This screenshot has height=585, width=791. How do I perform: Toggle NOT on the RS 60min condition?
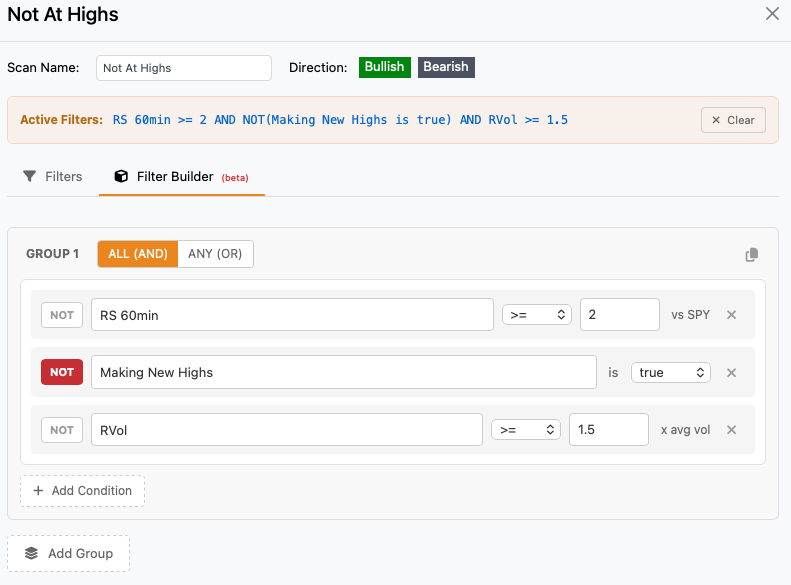click(x=62, y=315)
